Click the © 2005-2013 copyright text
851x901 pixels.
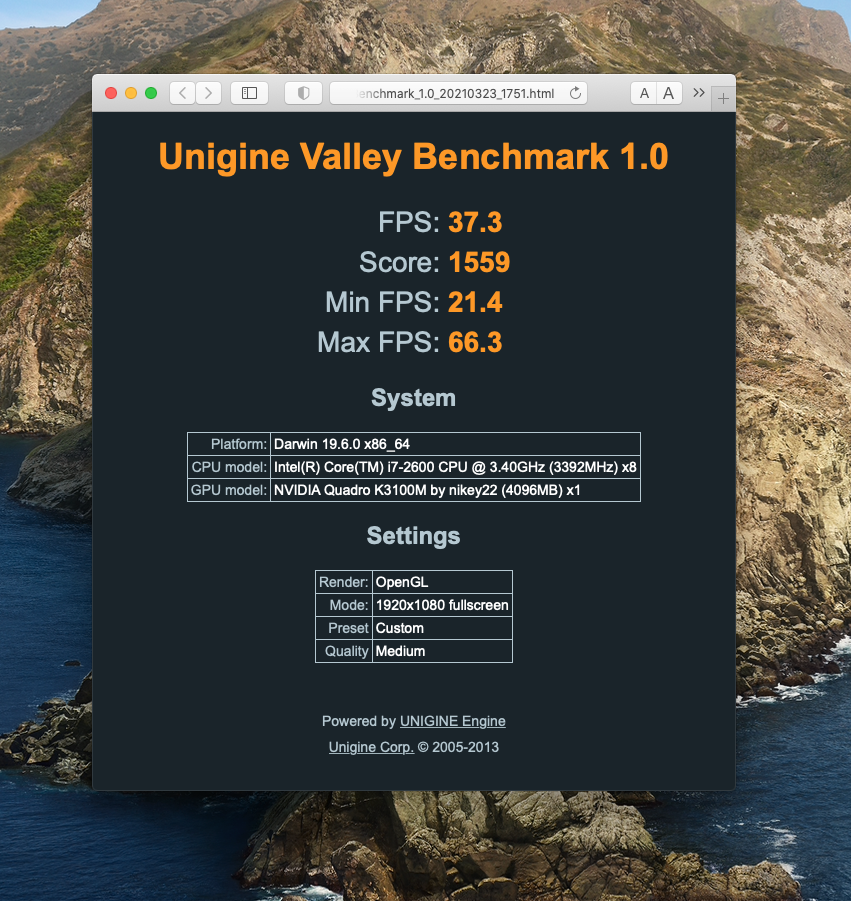click(458, 747)
